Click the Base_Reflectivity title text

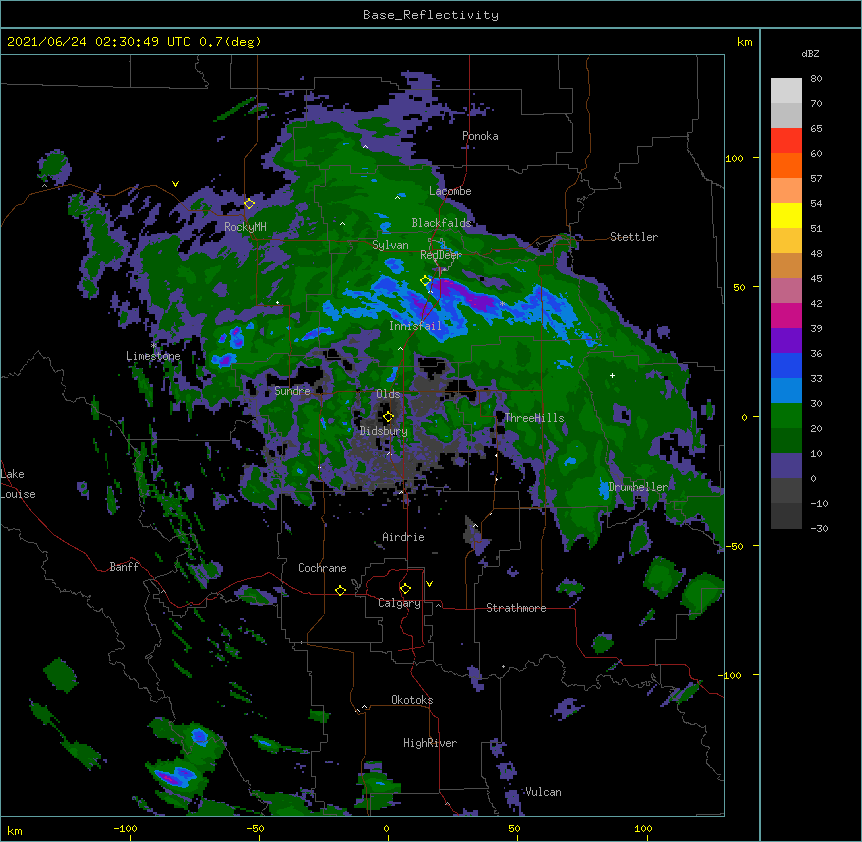coord(431,15)
